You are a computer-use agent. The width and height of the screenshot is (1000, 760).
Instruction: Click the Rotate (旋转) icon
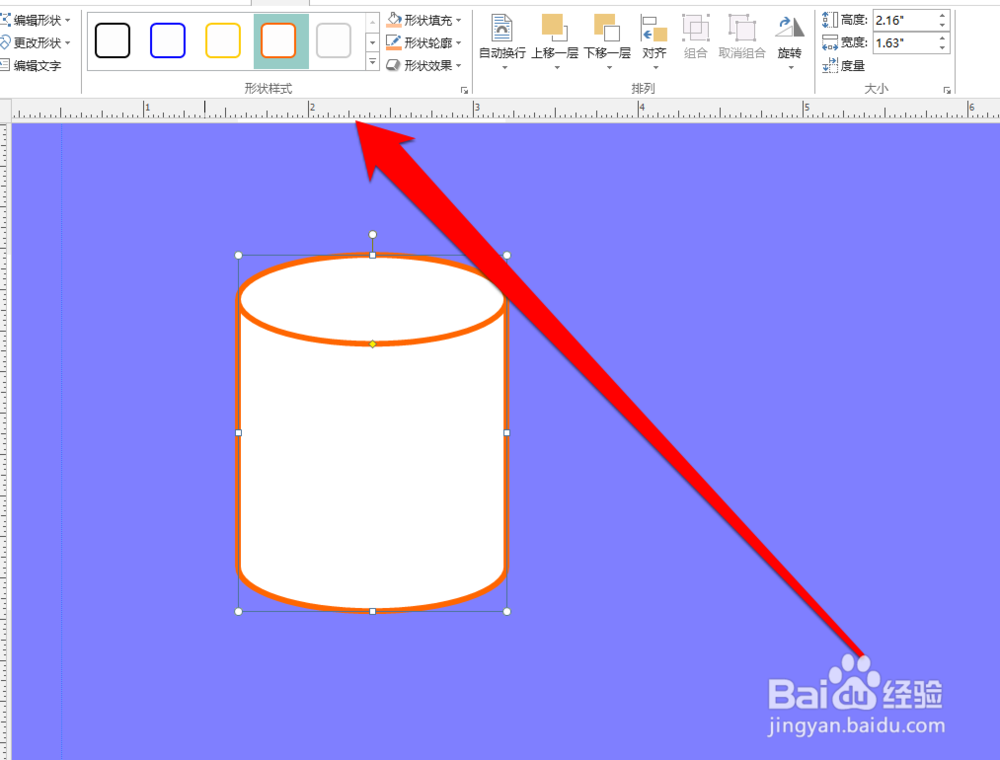[790, 27]
